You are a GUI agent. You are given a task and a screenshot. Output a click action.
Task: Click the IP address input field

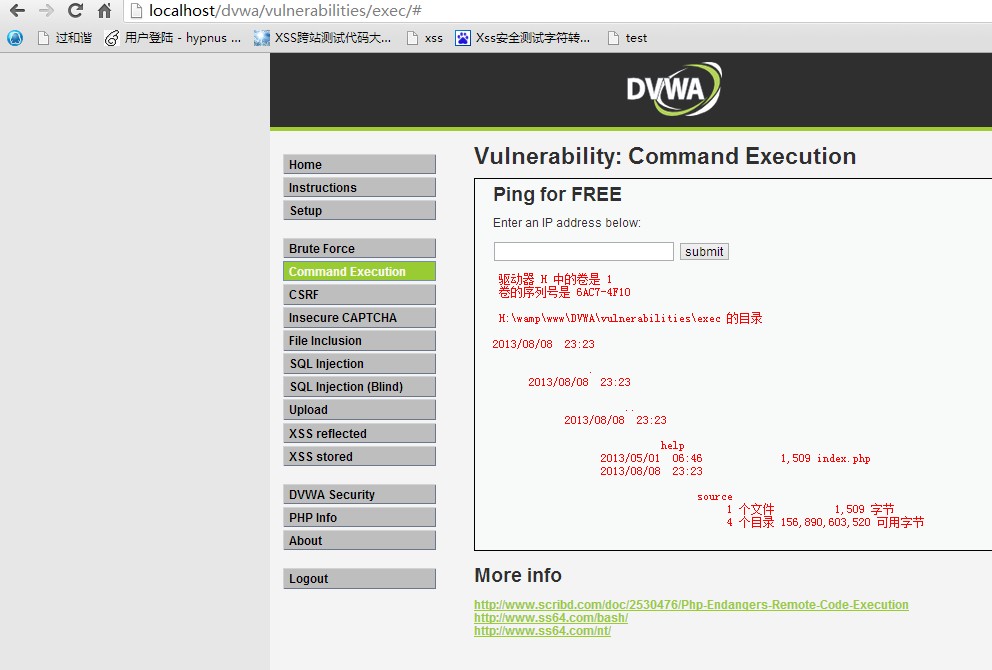point(583,251)
